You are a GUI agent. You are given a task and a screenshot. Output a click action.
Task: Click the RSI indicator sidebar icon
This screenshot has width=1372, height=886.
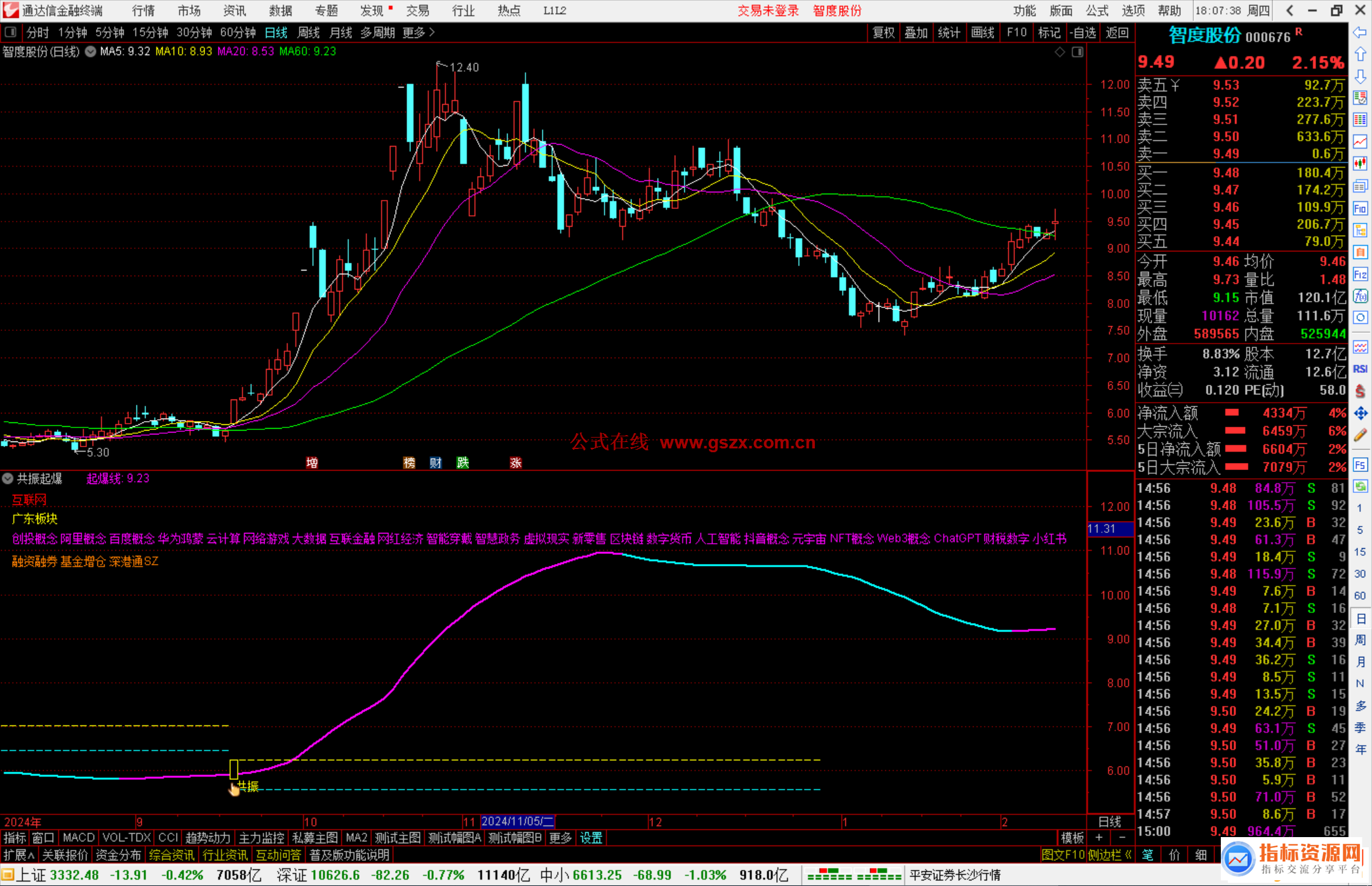click(1360, 368)
